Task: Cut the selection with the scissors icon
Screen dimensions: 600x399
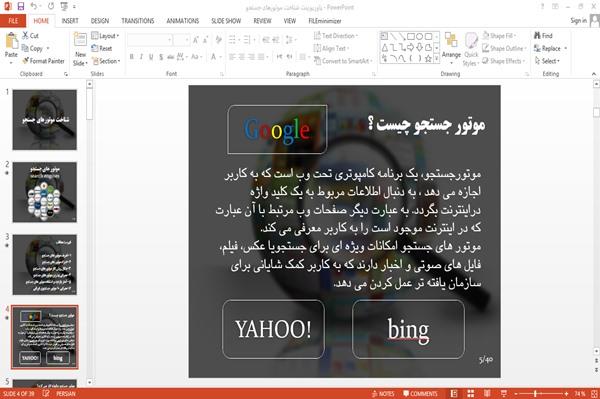Action: coord(25,36)
